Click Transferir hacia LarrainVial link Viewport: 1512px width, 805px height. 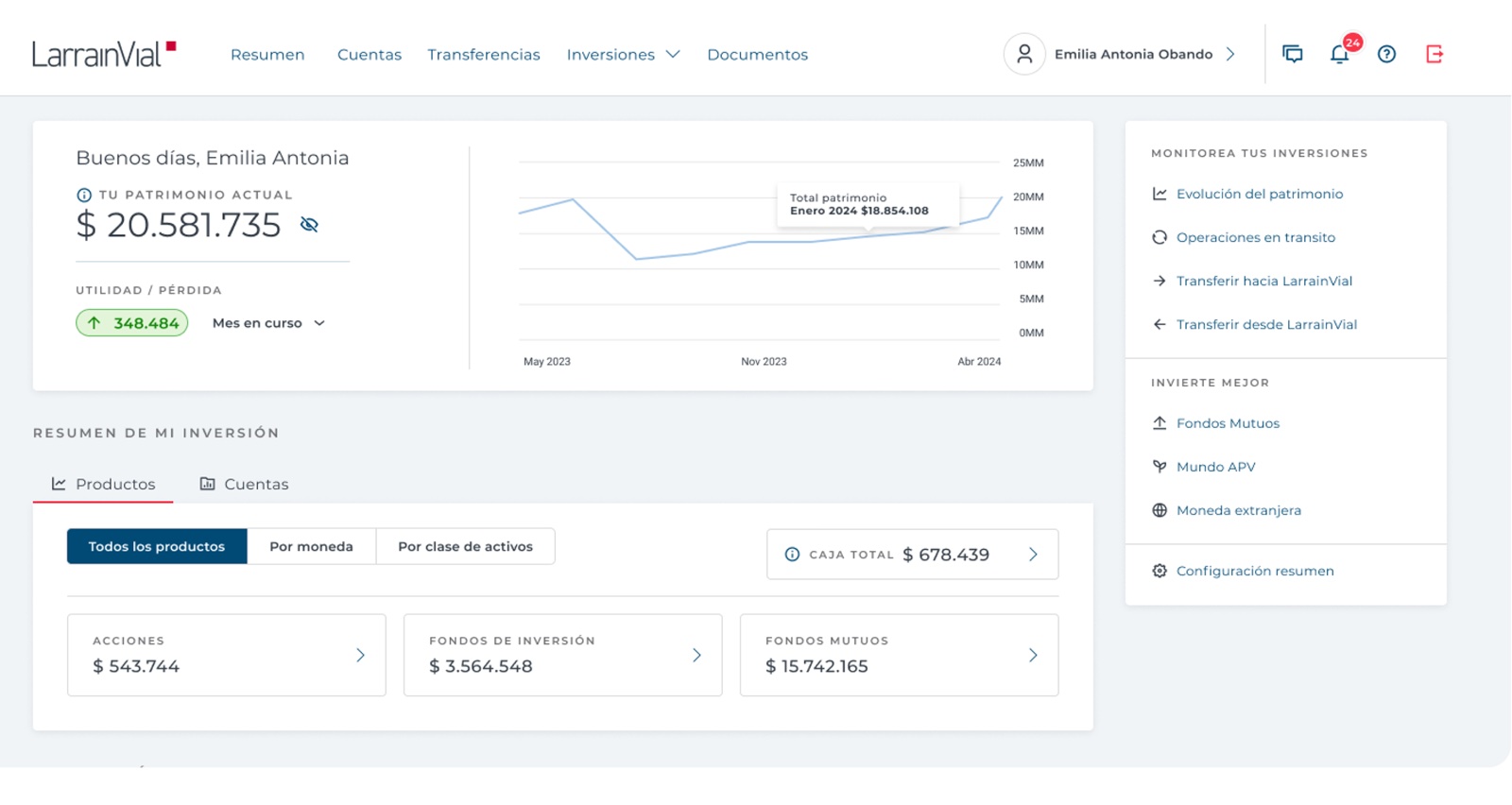[1263, 281]
